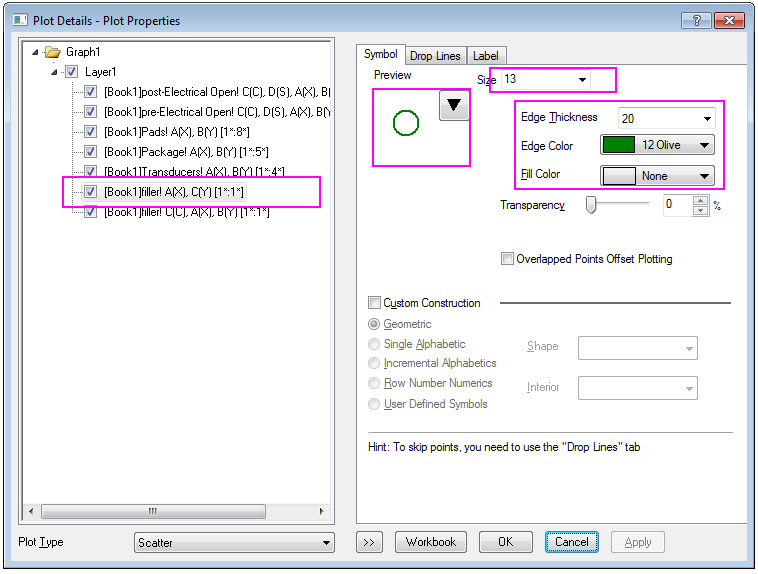
Task: Click the Workbook button
Action: (431, 542)
